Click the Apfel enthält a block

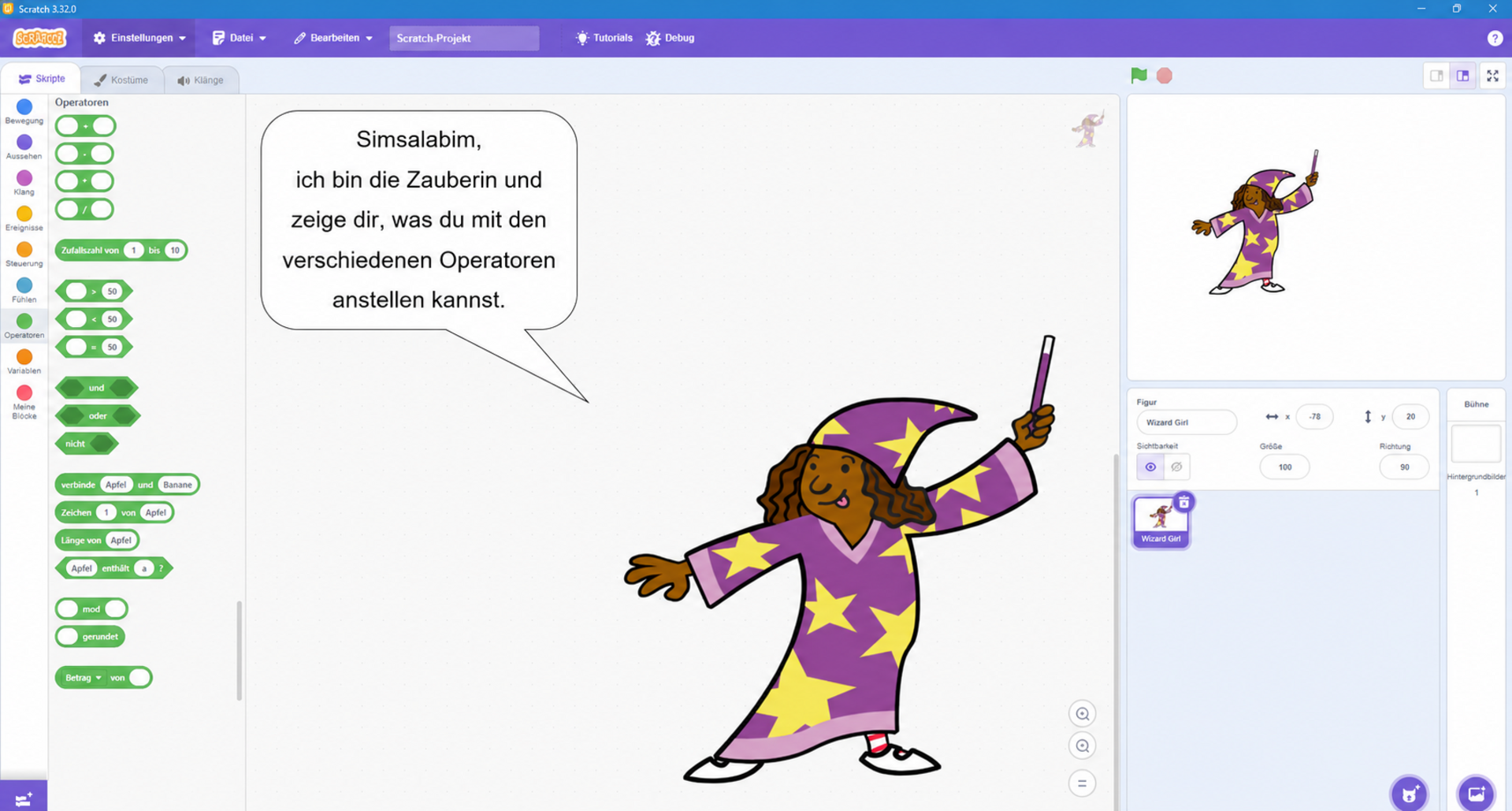click(x=116, y=568)
